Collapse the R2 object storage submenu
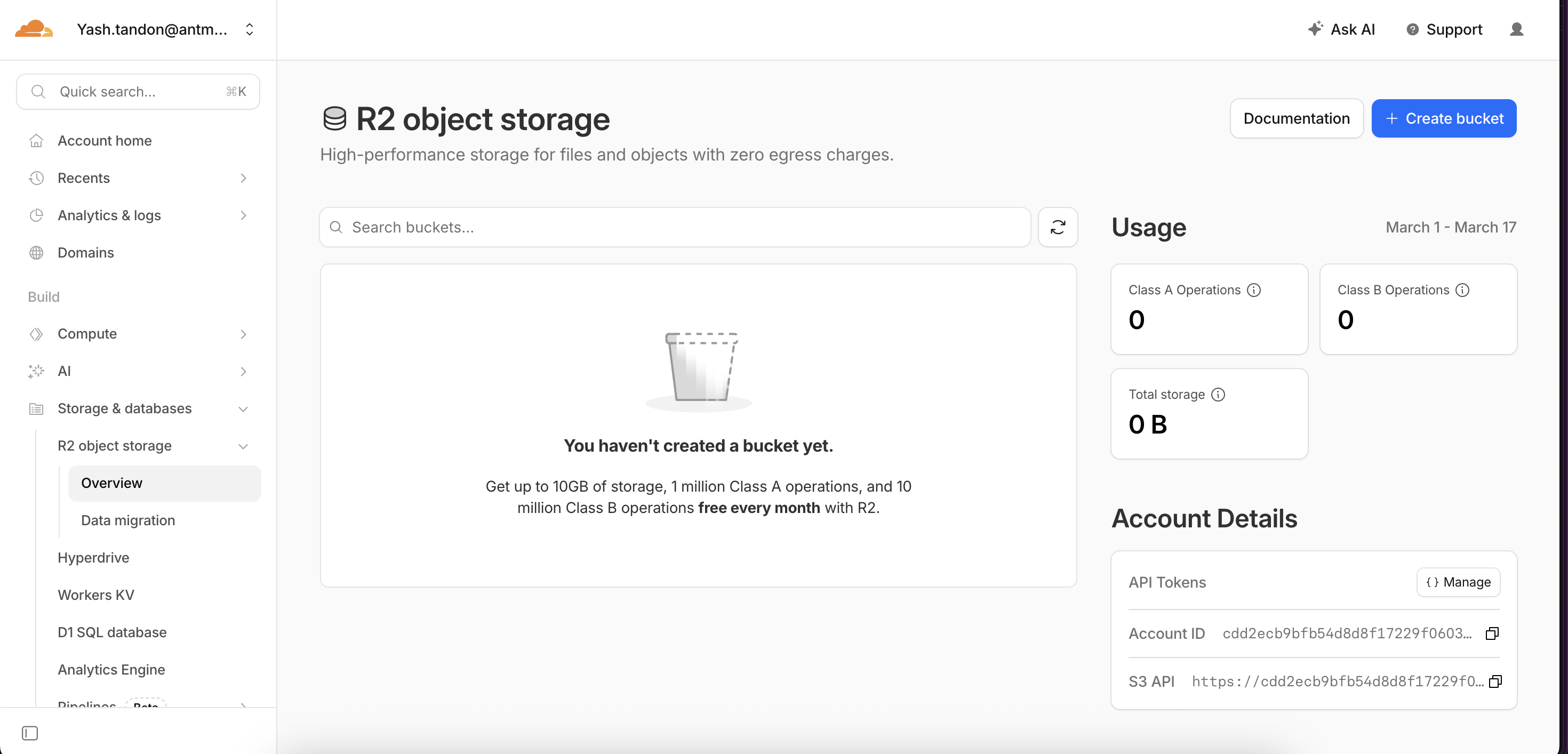The image size is (1568, 754). click(x=244, y=446)
